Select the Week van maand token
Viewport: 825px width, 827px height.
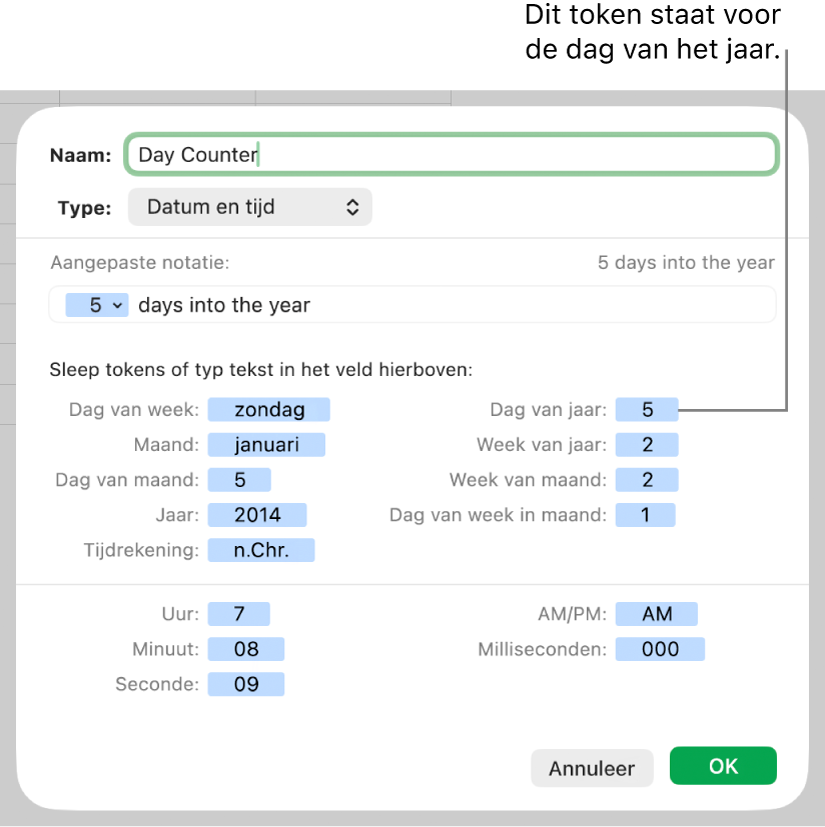(x=647, y=480)
